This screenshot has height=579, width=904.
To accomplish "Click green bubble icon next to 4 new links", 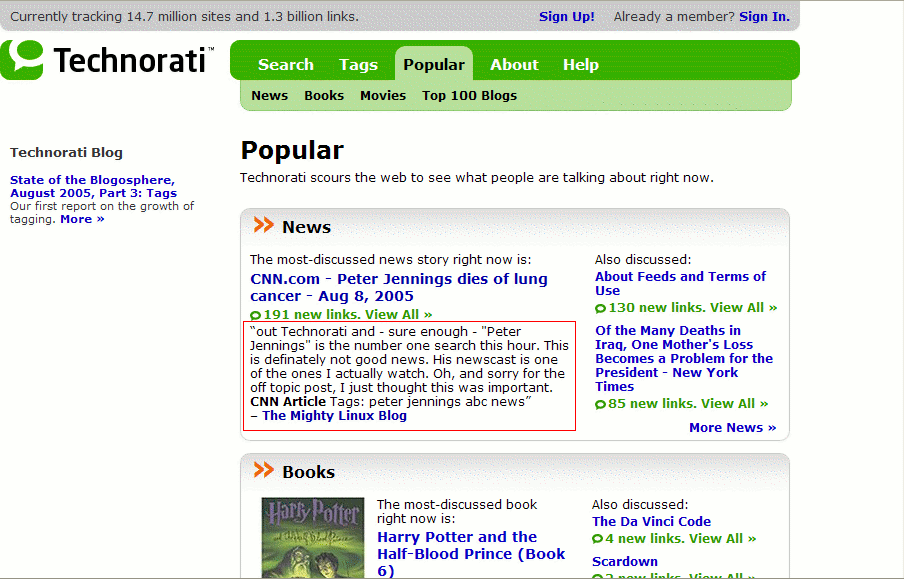I will (597, 539).
